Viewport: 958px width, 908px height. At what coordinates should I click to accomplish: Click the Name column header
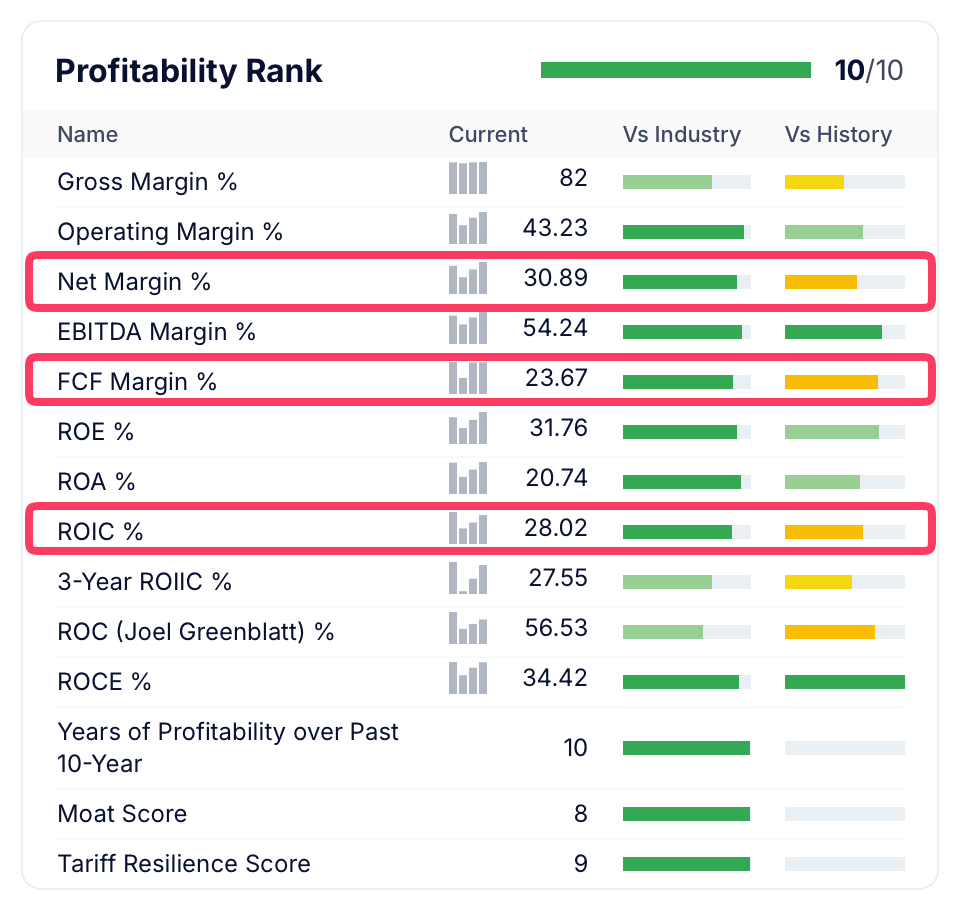pyautogui.click(x=88, y=135)
